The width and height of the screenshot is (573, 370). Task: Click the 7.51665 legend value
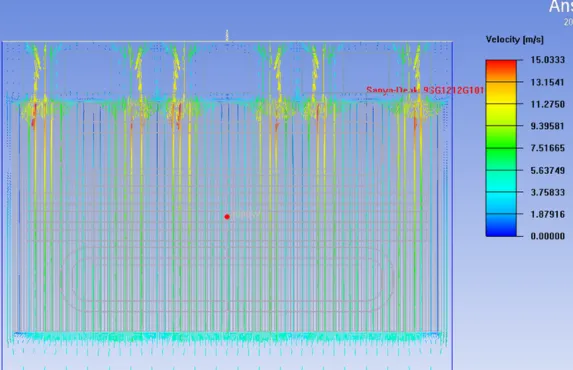click(547, 148)
